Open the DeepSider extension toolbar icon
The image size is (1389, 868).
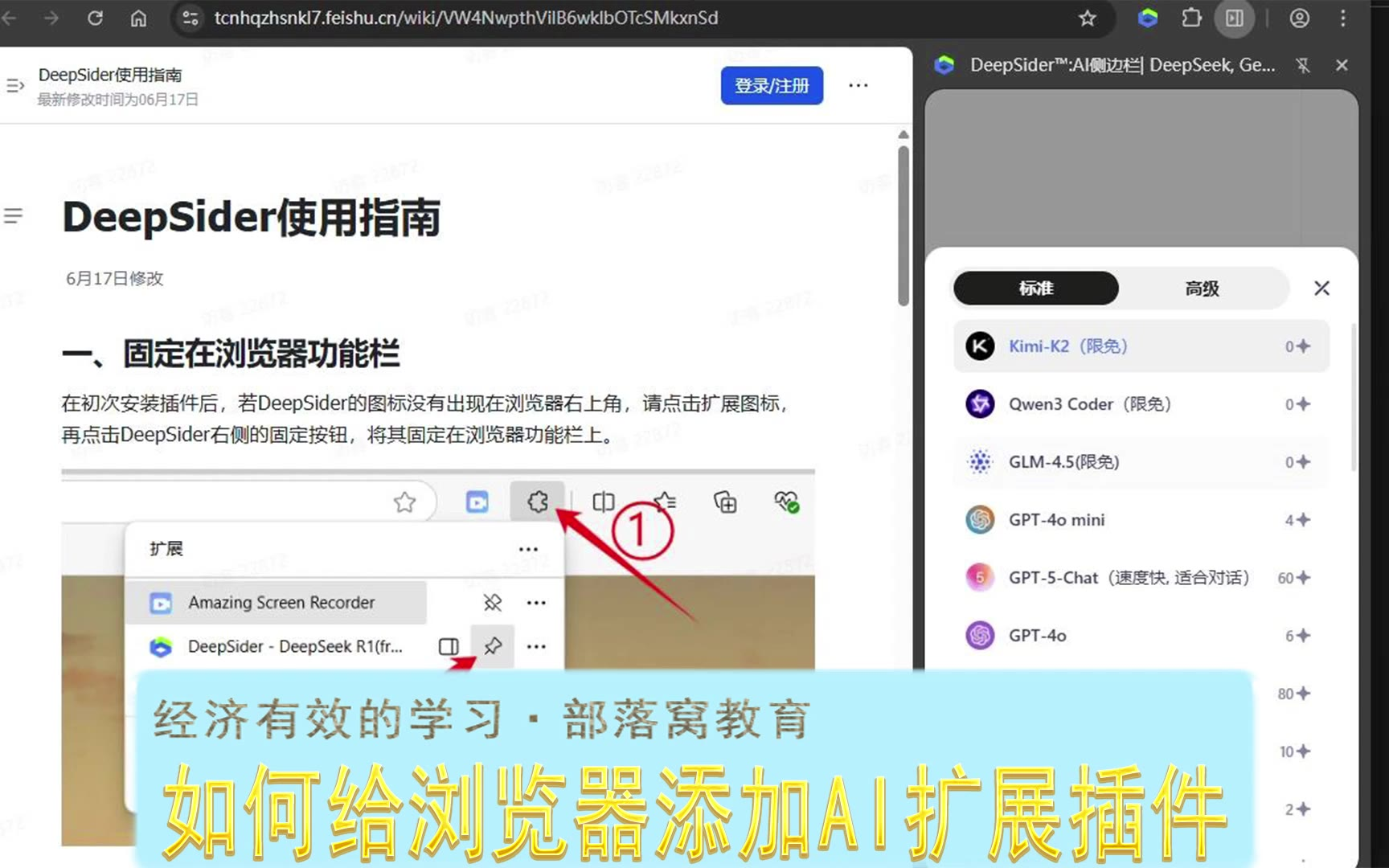pos(1148,18)
